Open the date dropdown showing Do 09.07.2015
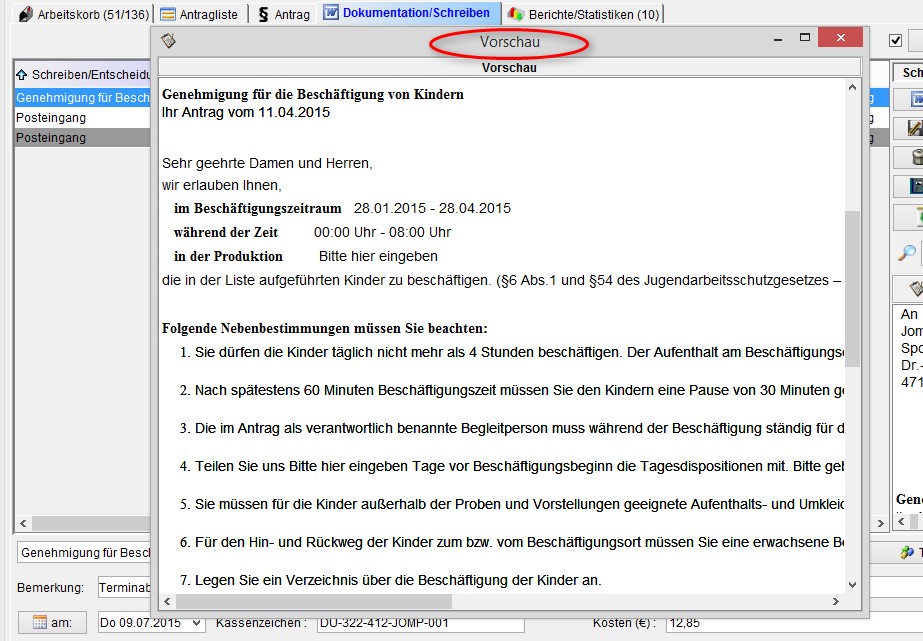 [197, 623]
